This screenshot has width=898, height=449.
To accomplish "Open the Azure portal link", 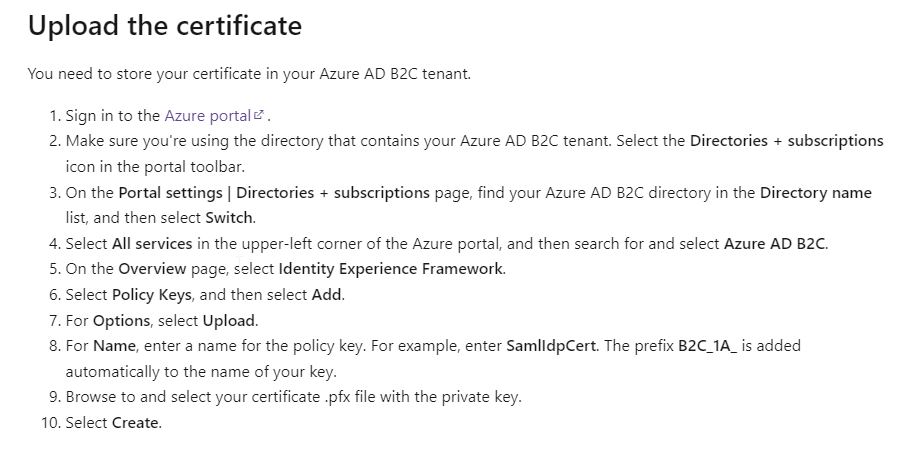I will click(208, 116).
